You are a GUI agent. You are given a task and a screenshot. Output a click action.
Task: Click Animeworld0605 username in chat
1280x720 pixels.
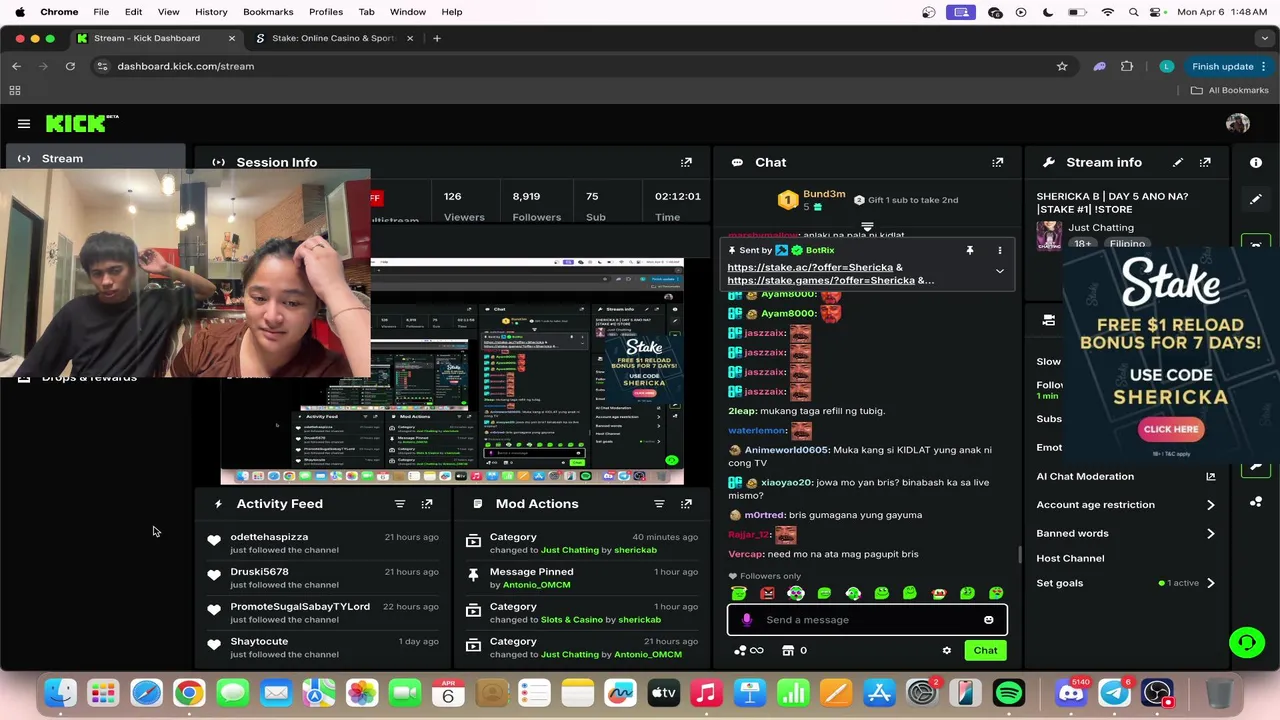(786, 451)
